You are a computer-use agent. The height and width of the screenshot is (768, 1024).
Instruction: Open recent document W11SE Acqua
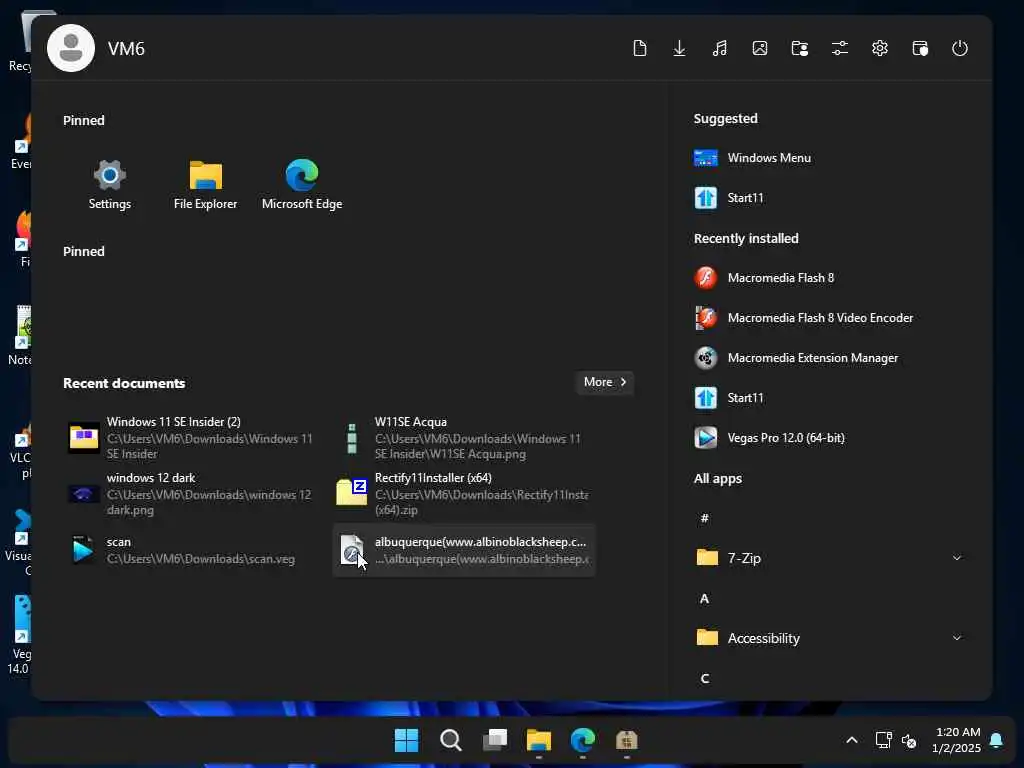coord(462,438)
